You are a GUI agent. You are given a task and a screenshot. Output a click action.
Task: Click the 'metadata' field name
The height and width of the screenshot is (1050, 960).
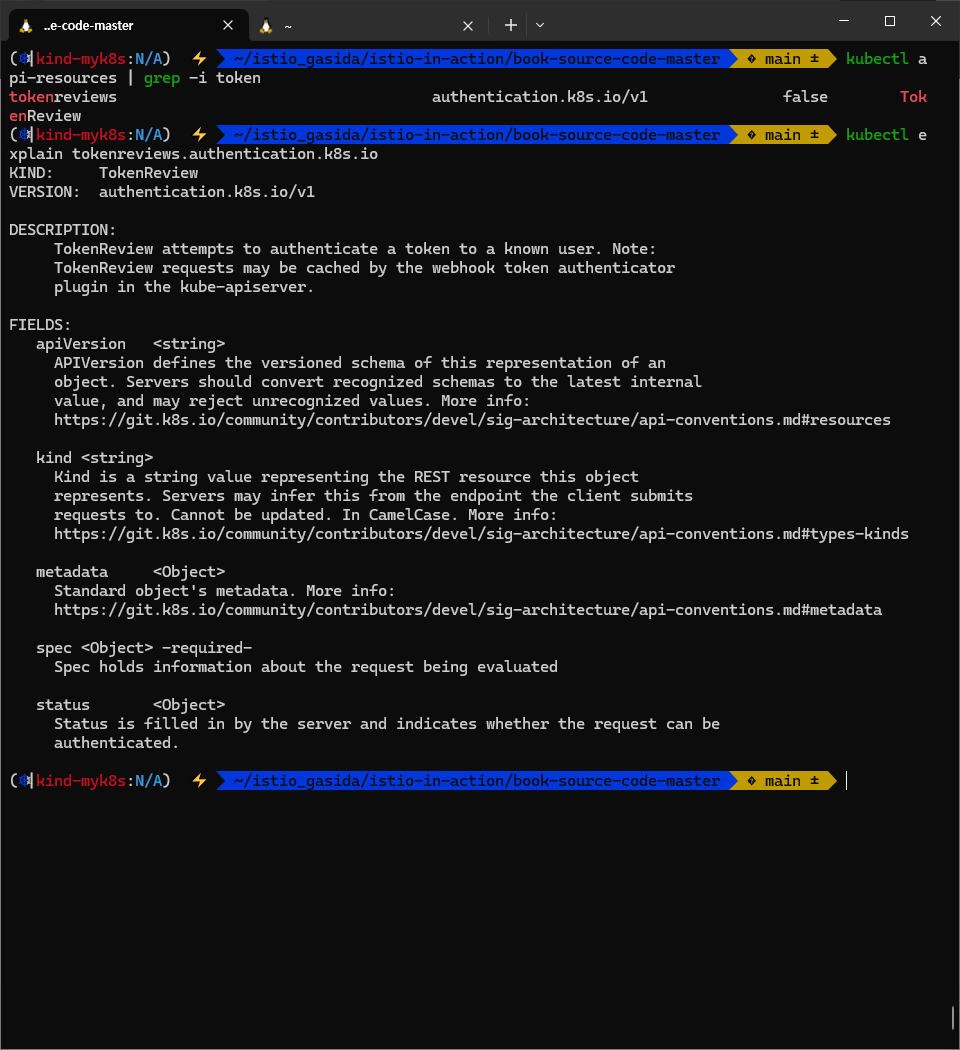(72, 572)
